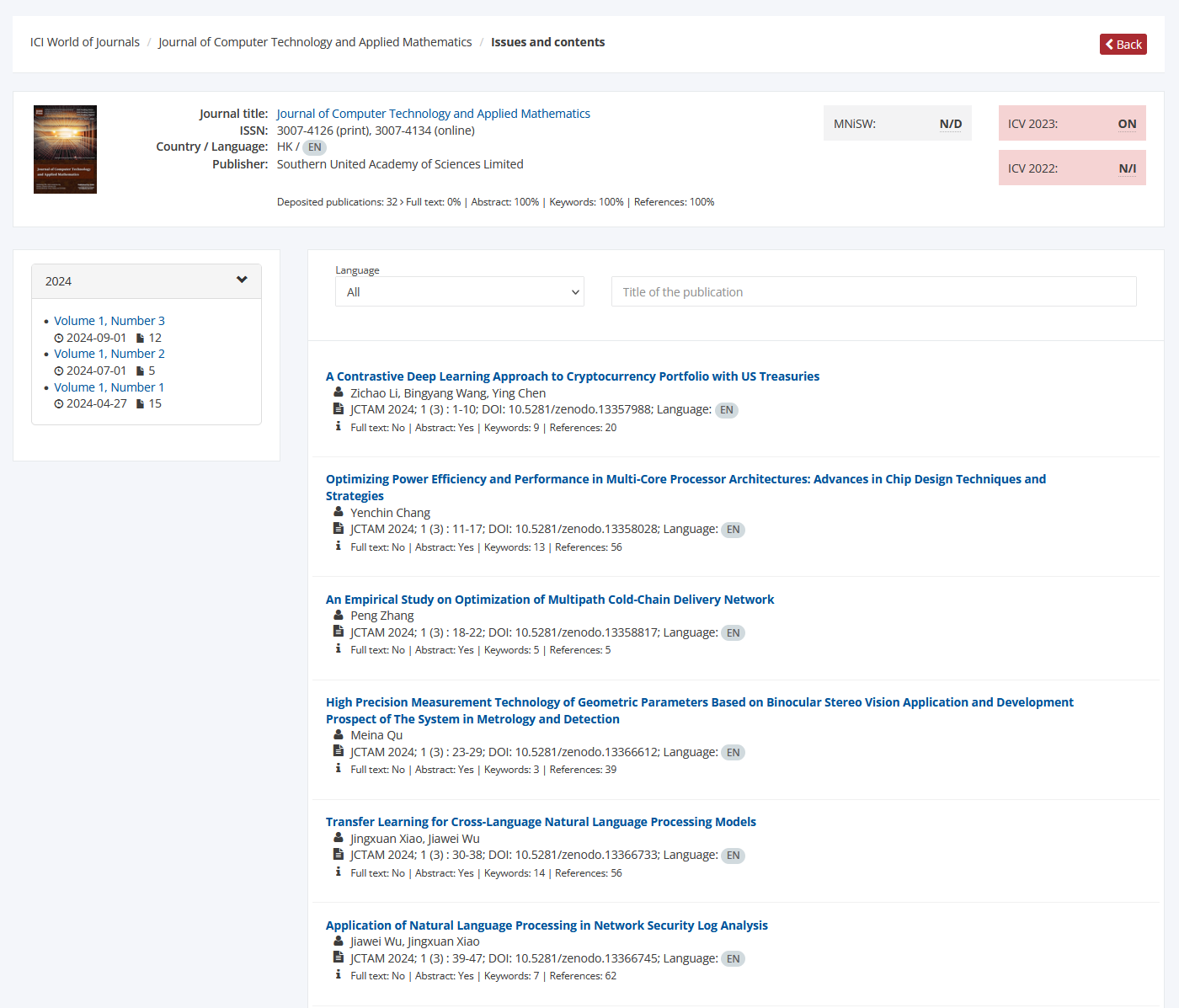Viewport: 1179px width, 1008px height.
Task: Click author icon next to Zichao Li
Action: pyautogui.click(x=339, y=393)
